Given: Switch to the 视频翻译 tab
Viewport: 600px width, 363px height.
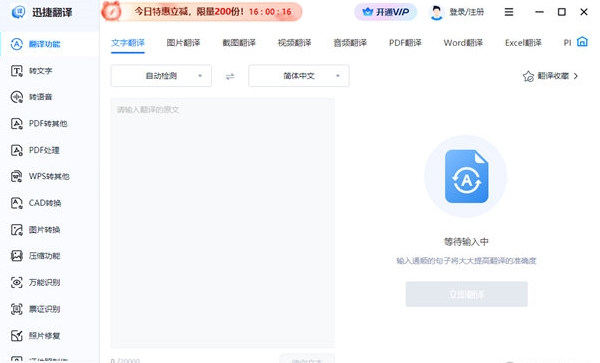Looking at the screenshot, I should pyautogui.click(x=295, y=43).
